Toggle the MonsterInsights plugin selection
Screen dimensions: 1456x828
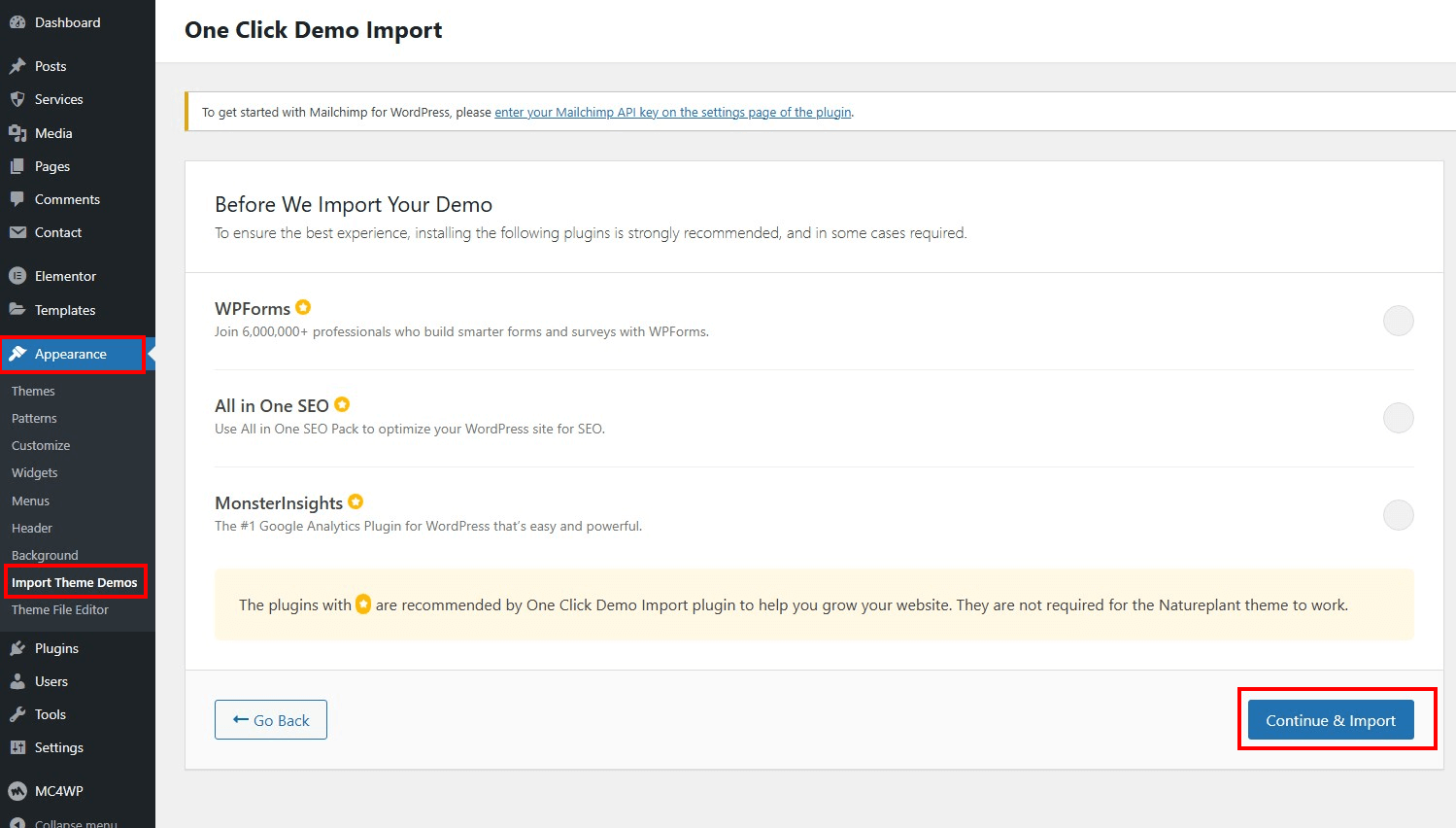tap(1398, 515)
